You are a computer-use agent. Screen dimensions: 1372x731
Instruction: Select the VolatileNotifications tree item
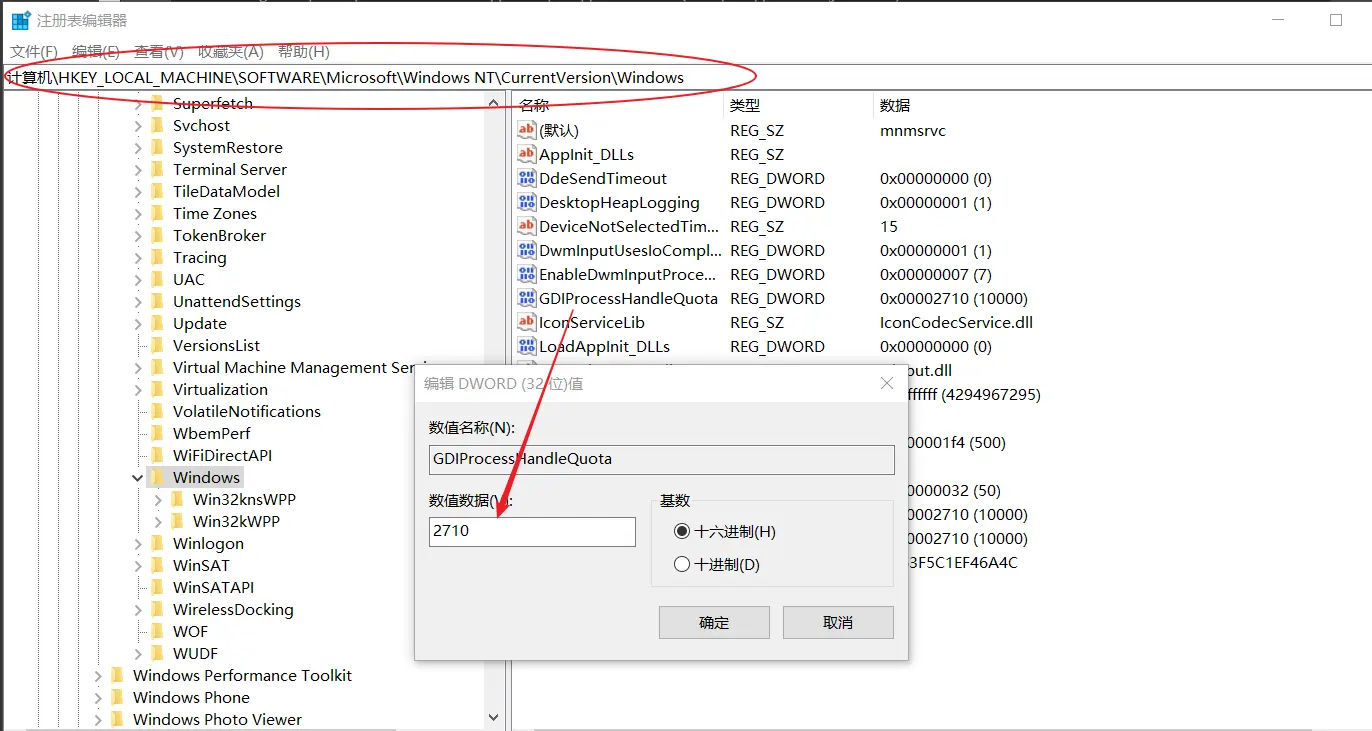tap(247, 411)
